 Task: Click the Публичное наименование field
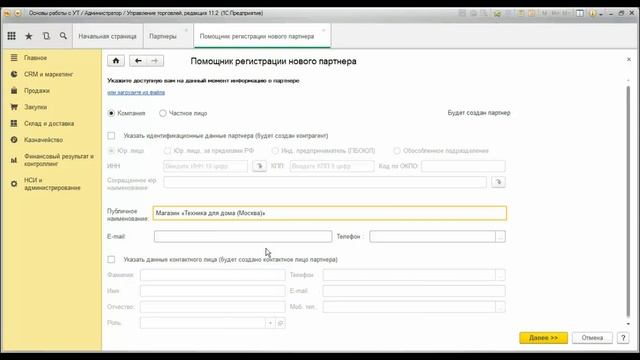[x=330, y=213]
